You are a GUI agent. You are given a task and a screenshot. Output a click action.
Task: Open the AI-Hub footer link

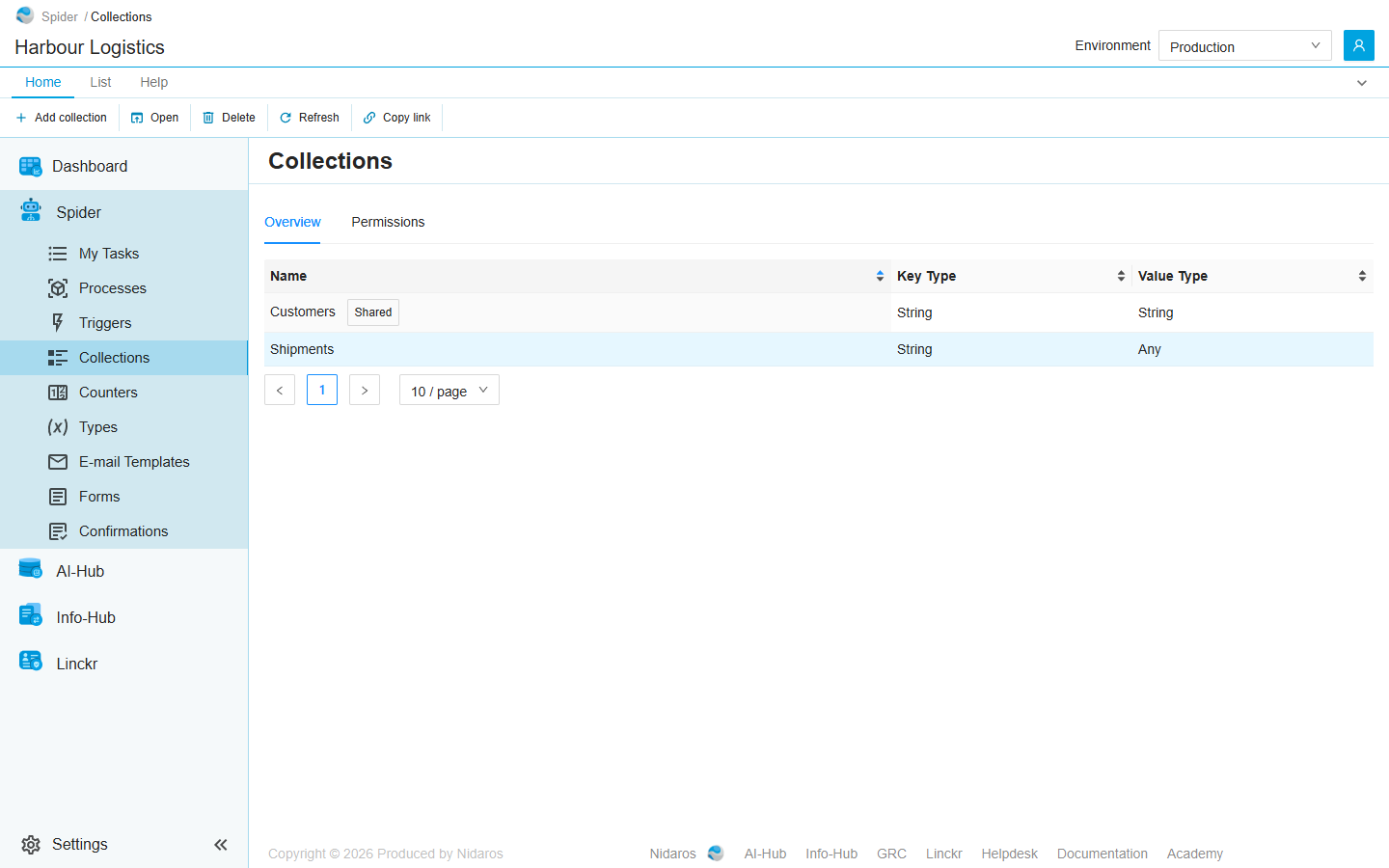click(765, 854)
